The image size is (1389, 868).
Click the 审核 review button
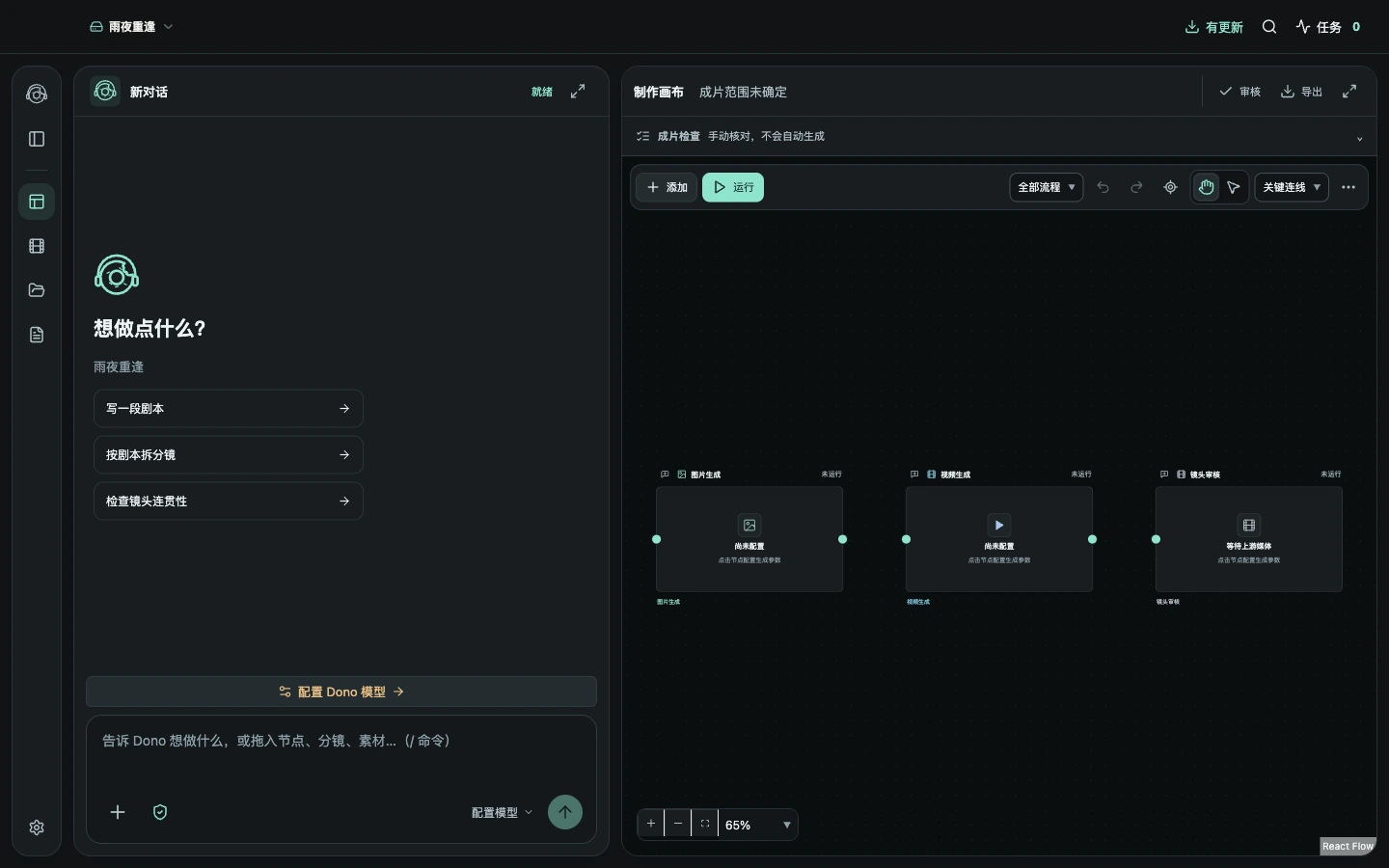coord(1239,92)
